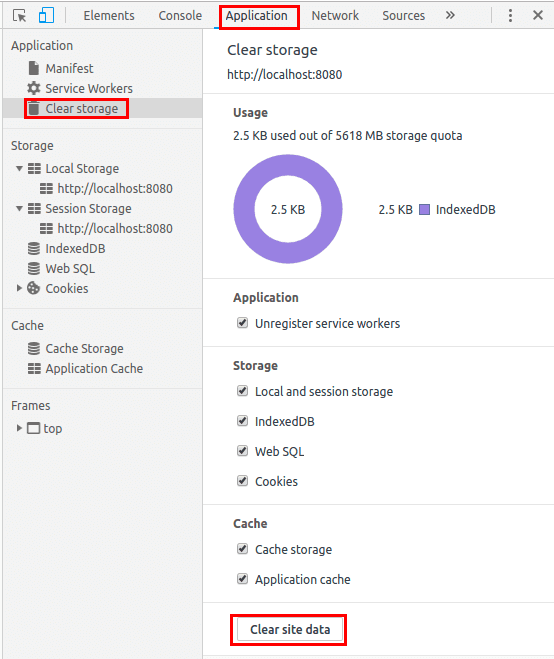The height and width of the screenshot is (659, 554).
Task: Uncheck Local and session storage
Action: click(x=243, y=391)
